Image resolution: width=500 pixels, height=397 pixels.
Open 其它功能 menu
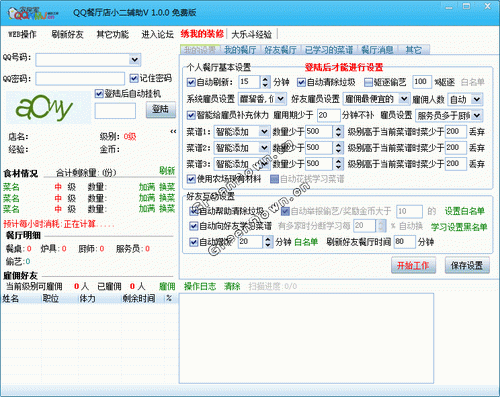tap(112, 34)
